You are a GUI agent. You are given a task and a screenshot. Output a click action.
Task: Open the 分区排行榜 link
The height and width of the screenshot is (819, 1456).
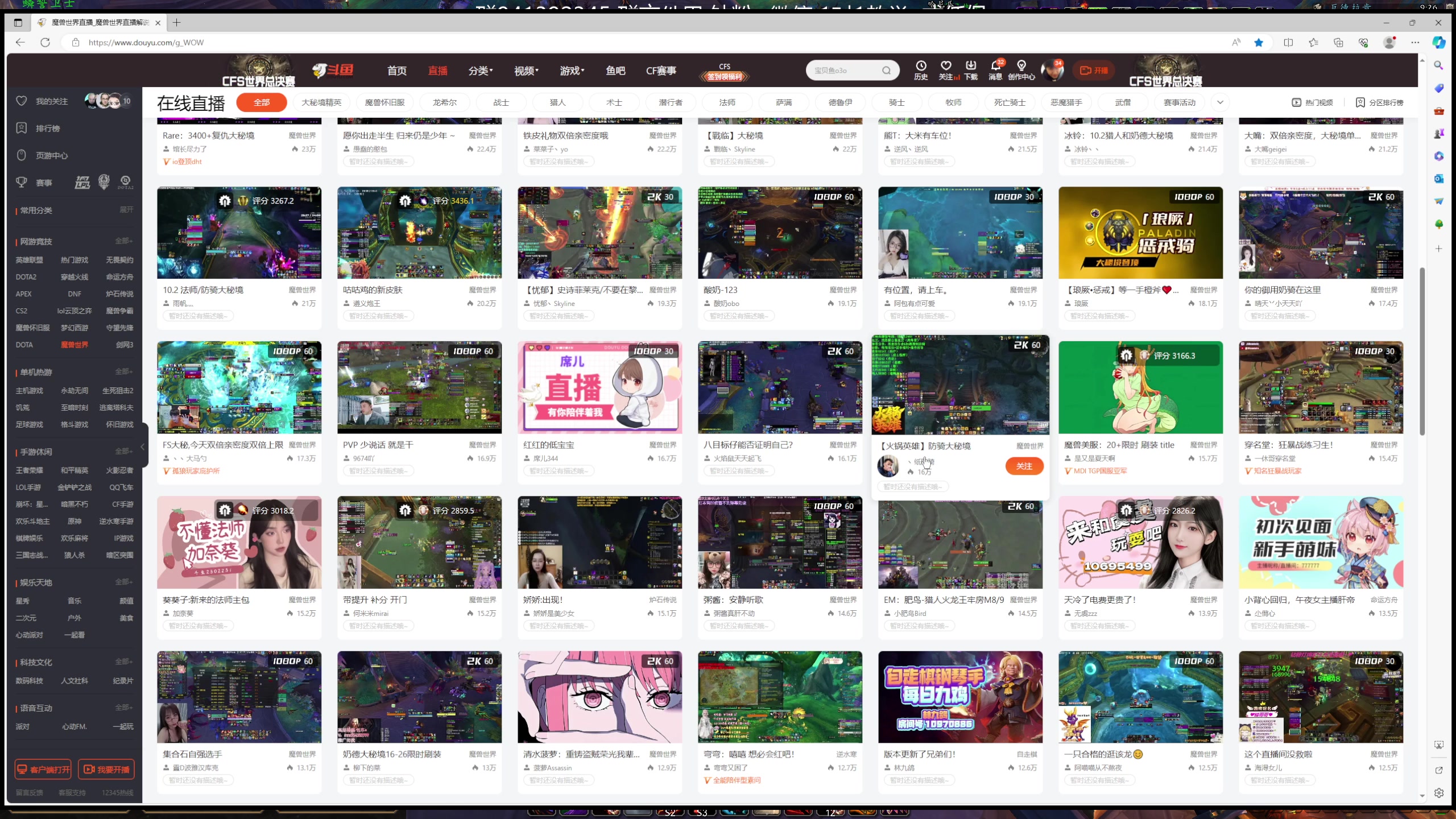tap(1379, 102)
